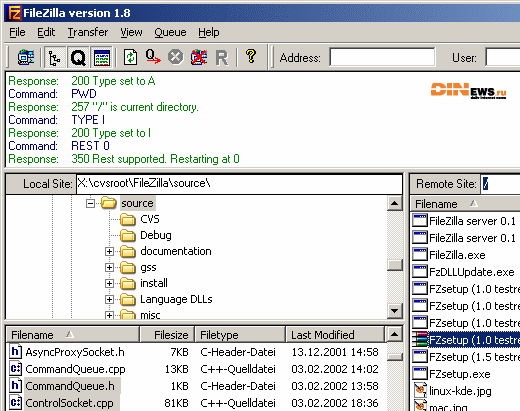This screenshot has height=411, width=520.
Task: Select remote FZsetup.exe file icon
Action: coord(420,374)
